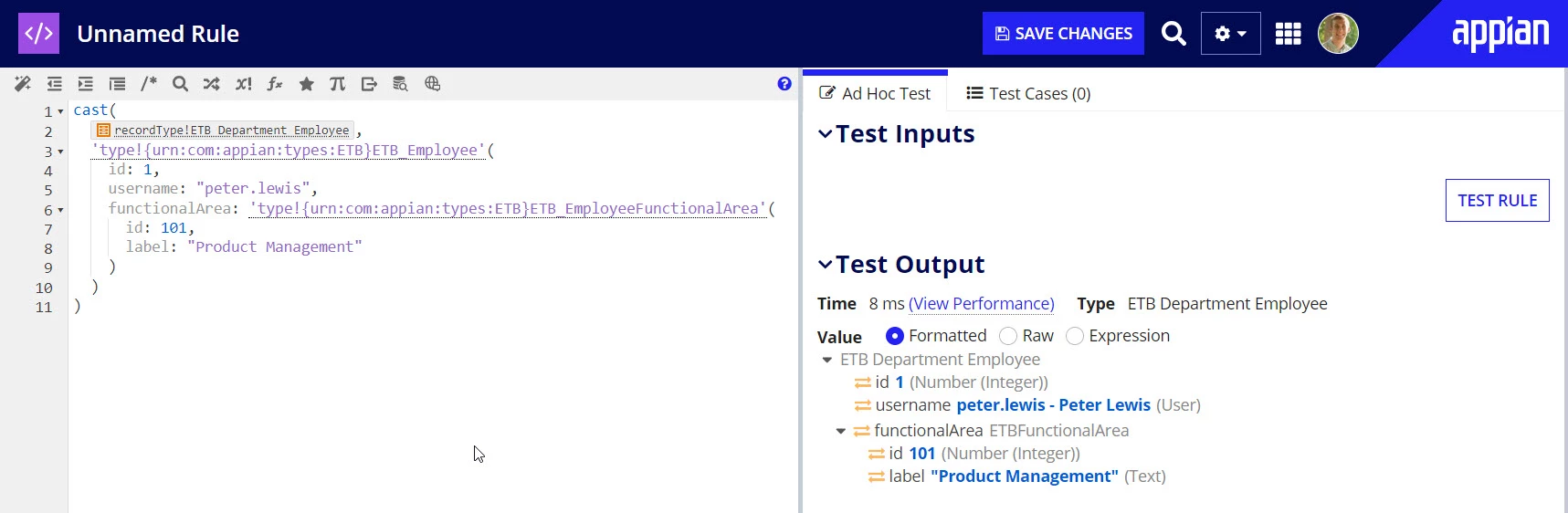Select the Expression value option

click(1075, 336)
